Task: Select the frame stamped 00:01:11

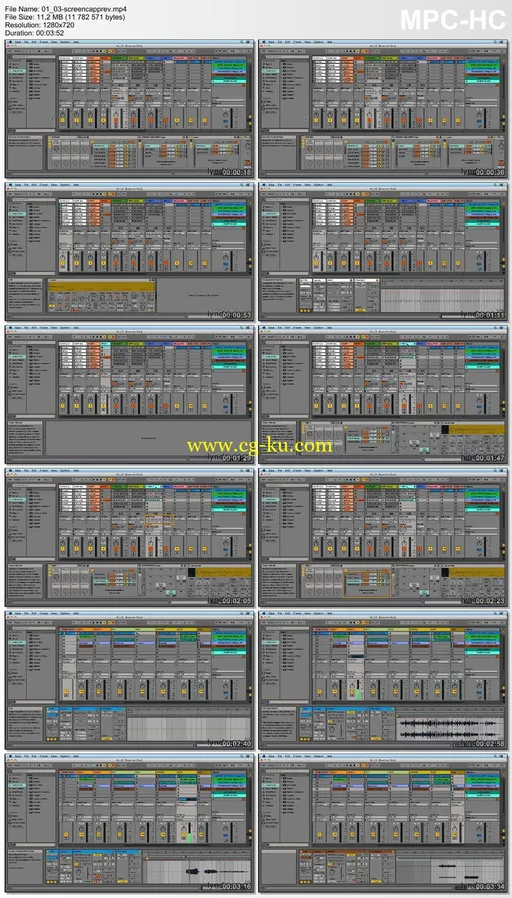Action: (x=383, y=251)
